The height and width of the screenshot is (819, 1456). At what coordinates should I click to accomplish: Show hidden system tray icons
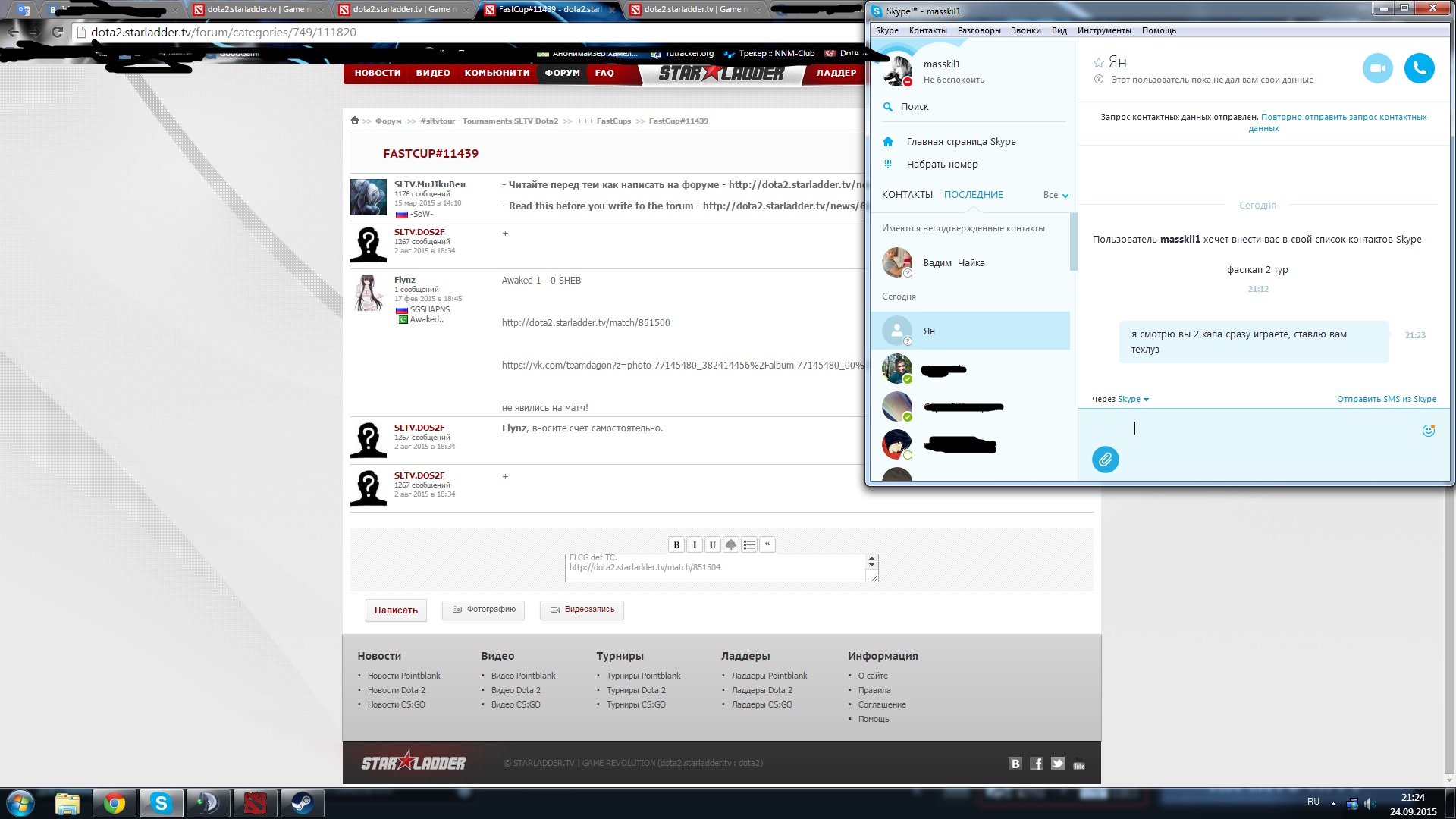1333,803
